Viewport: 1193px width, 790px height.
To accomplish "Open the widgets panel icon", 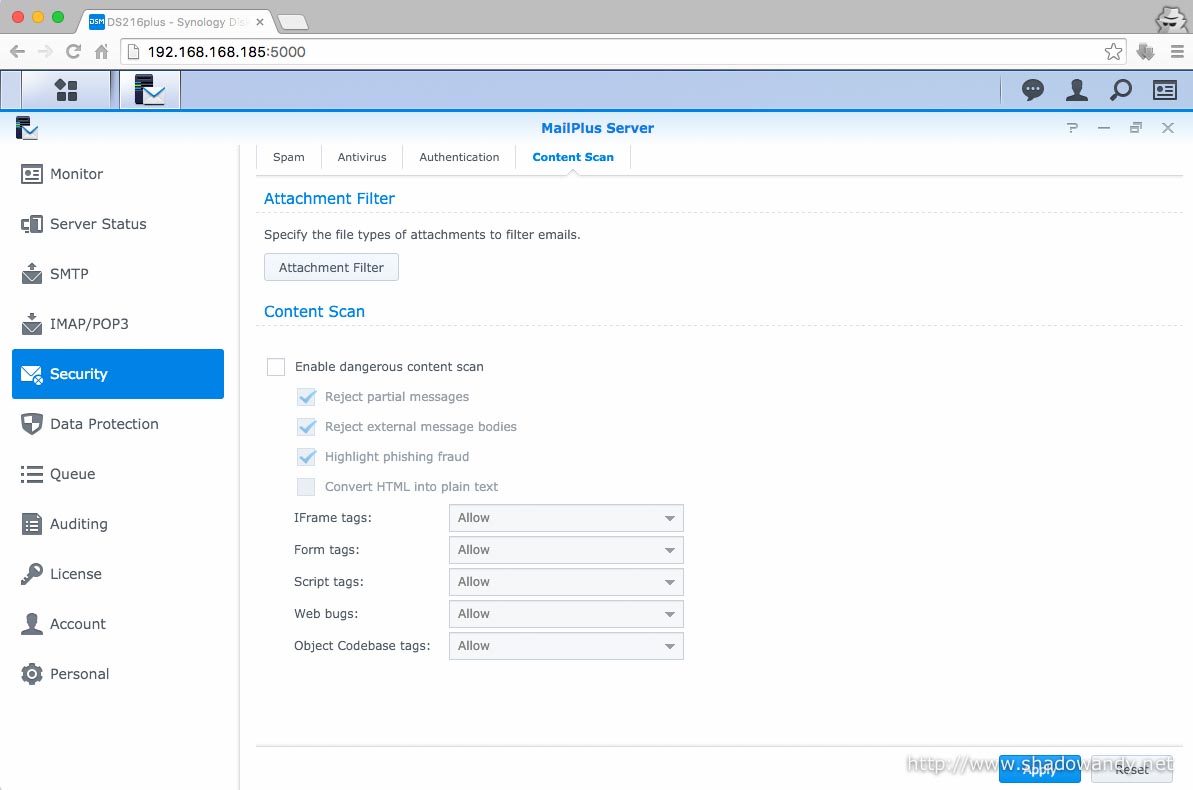I will click(1165, 90).
